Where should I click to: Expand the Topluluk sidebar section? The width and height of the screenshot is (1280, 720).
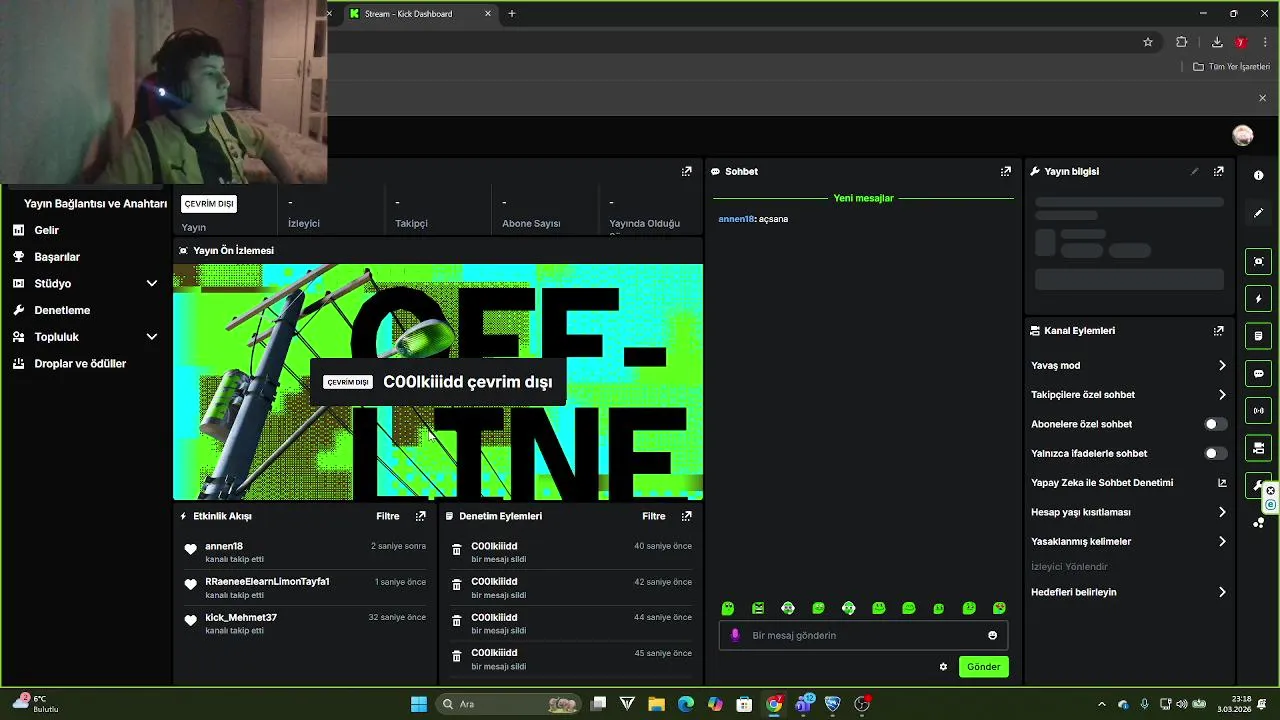tap(85, 337)
